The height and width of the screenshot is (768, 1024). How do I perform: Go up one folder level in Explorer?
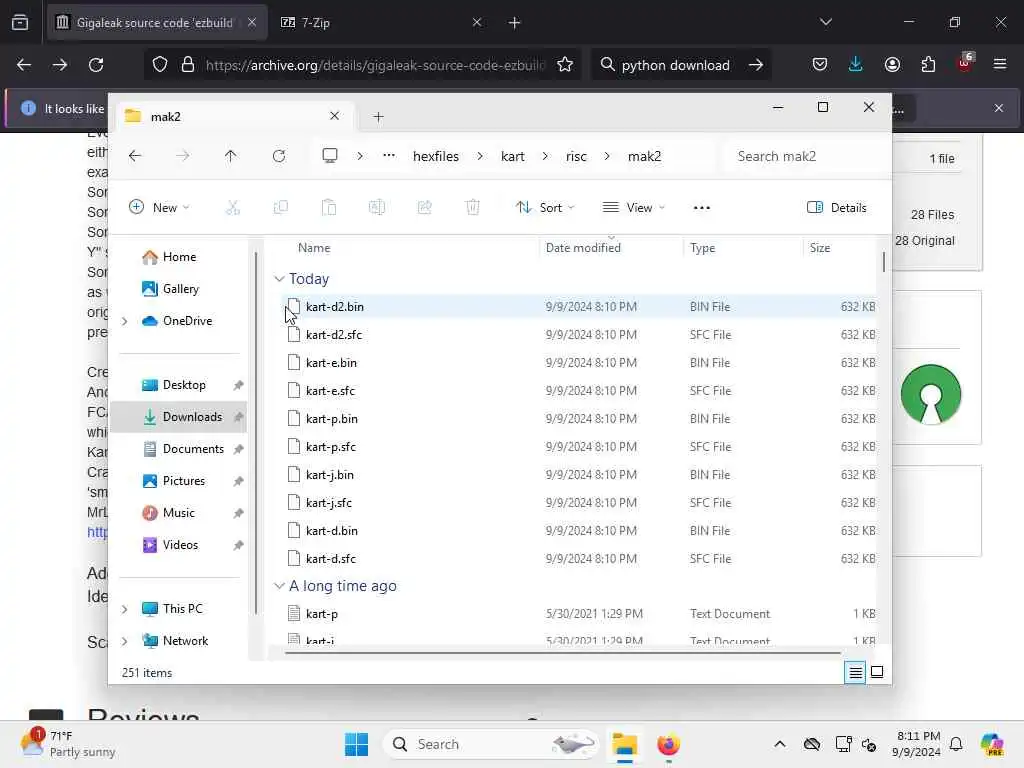click(x=231, y=156)
